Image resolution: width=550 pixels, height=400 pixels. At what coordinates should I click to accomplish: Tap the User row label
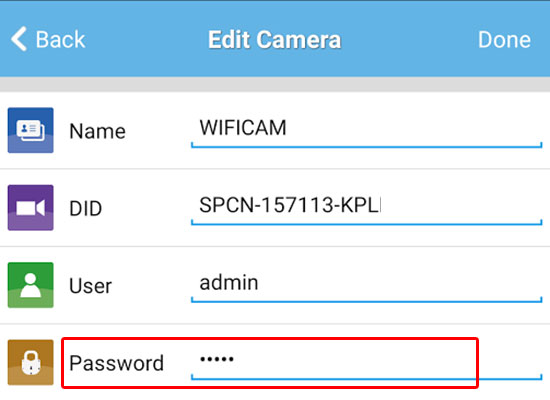90,286
